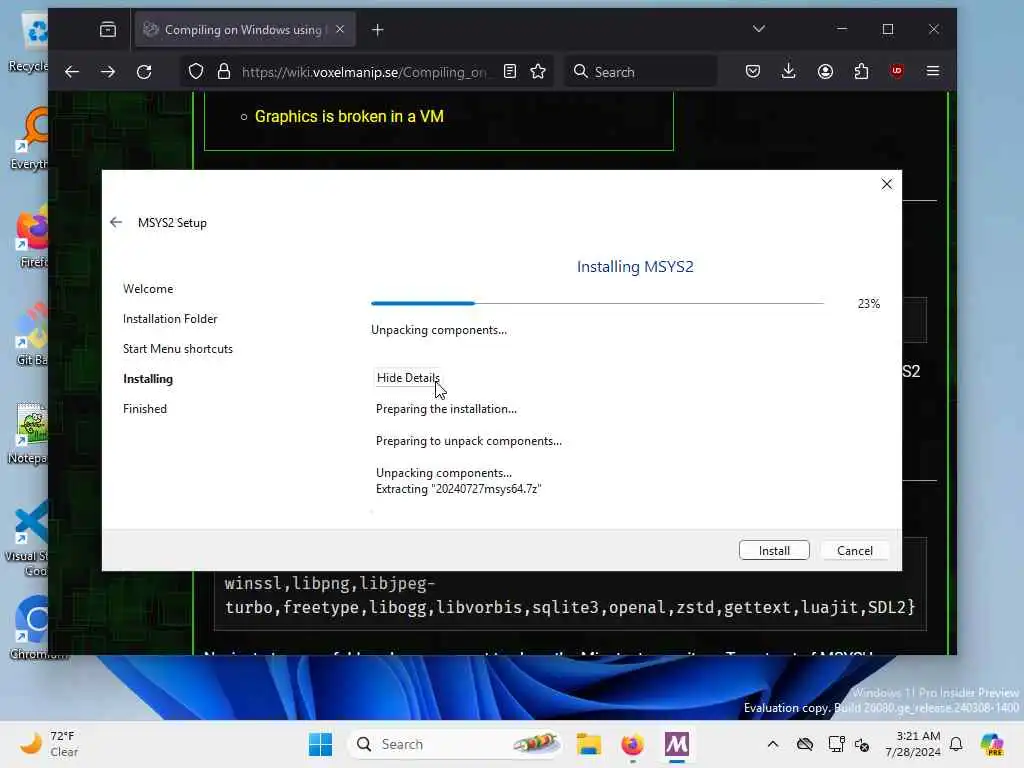Open Git Bash desktop shortcut
1024x768 pixels.
[x=30, y=334]
